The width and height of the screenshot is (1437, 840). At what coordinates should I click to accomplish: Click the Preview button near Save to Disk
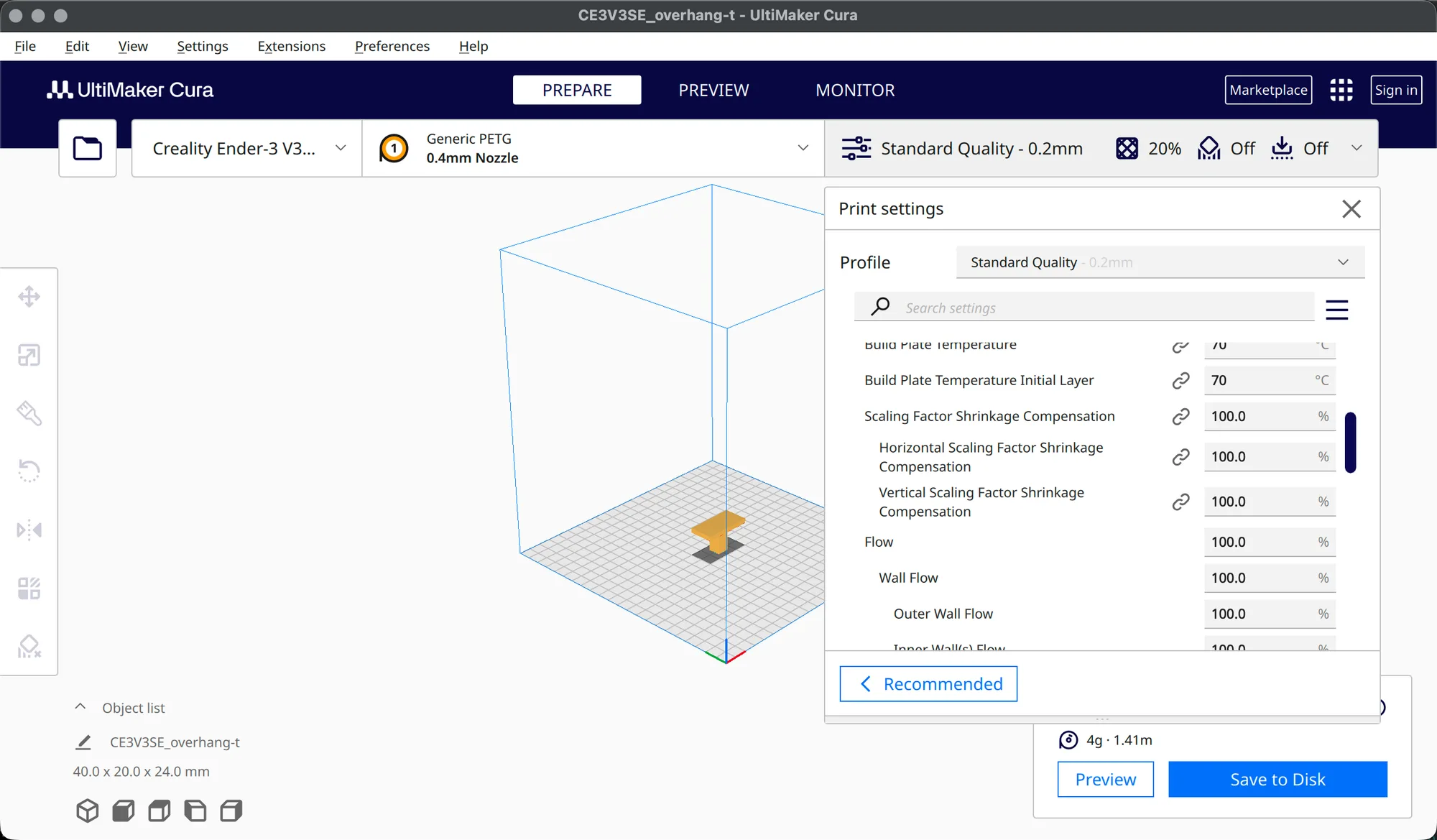(x=1105, y=779)
